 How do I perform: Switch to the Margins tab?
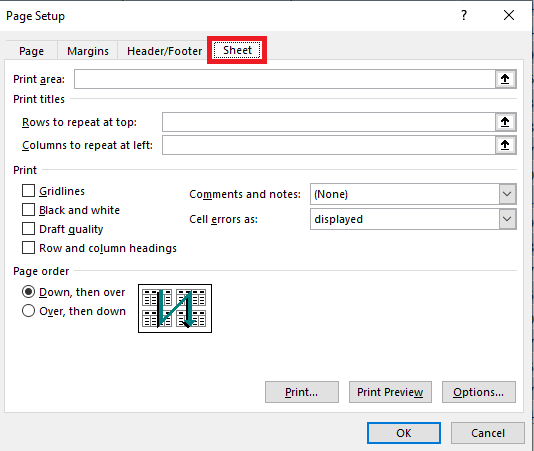(x=88, y=51)
